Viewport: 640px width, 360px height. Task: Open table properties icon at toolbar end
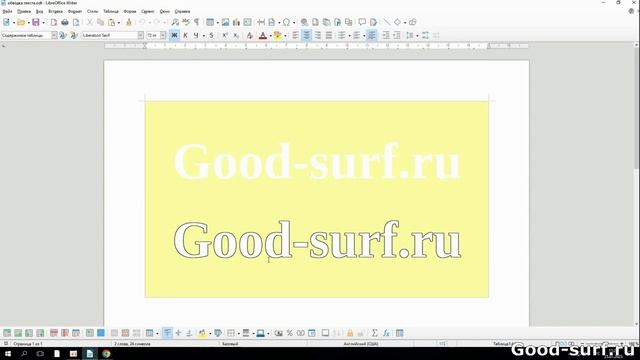[400, 333]
